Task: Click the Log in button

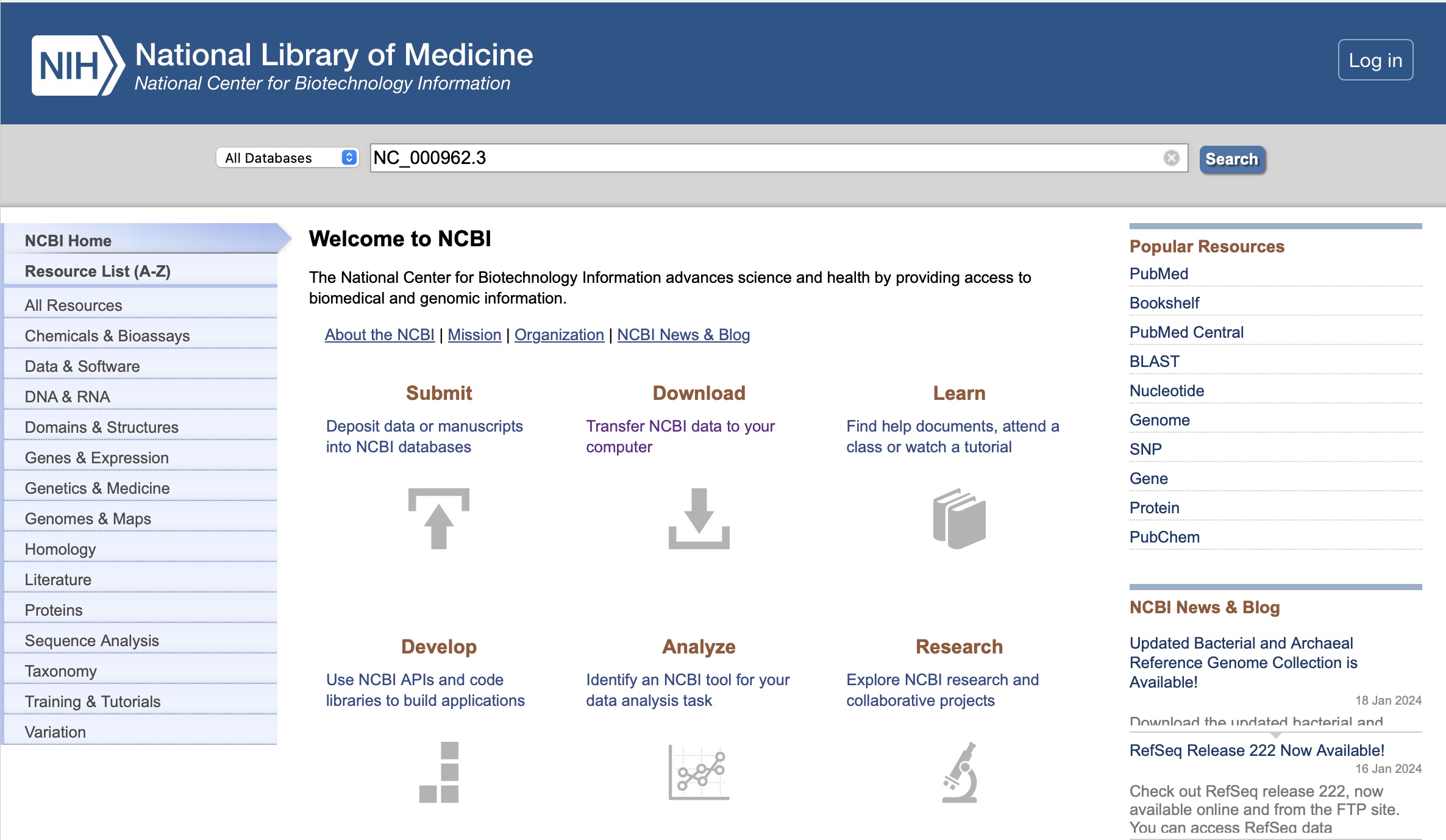Action: point(1375,60)
